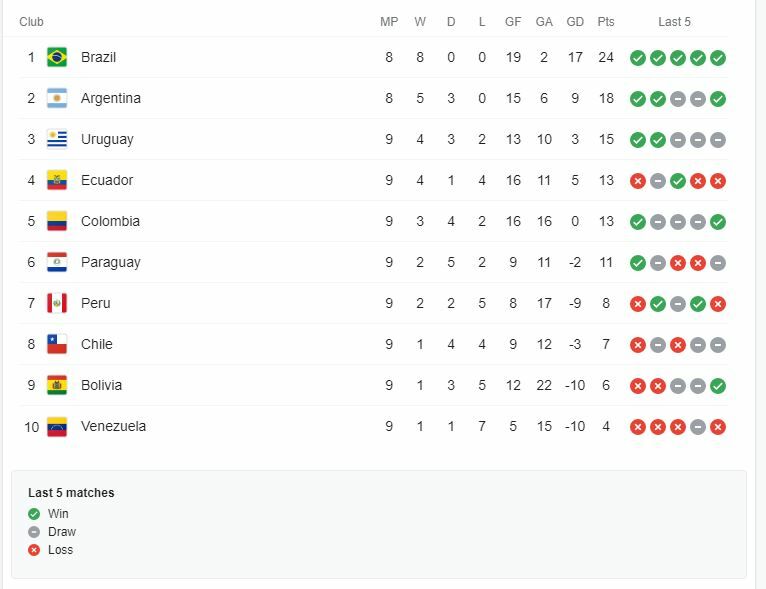Click the Brazil flag icon

tap(57, 57)
